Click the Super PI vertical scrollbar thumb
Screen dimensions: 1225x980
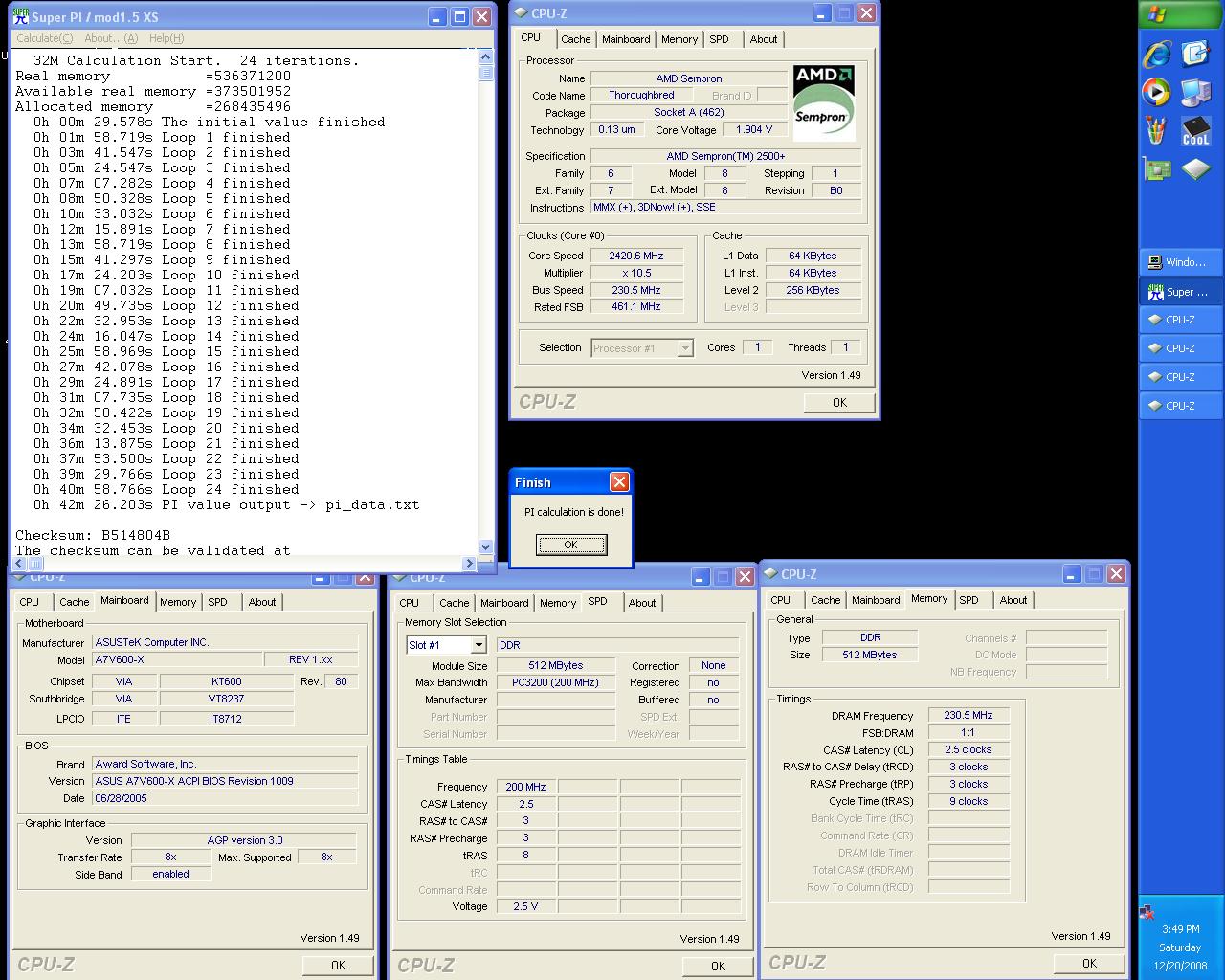click(485, 72)
